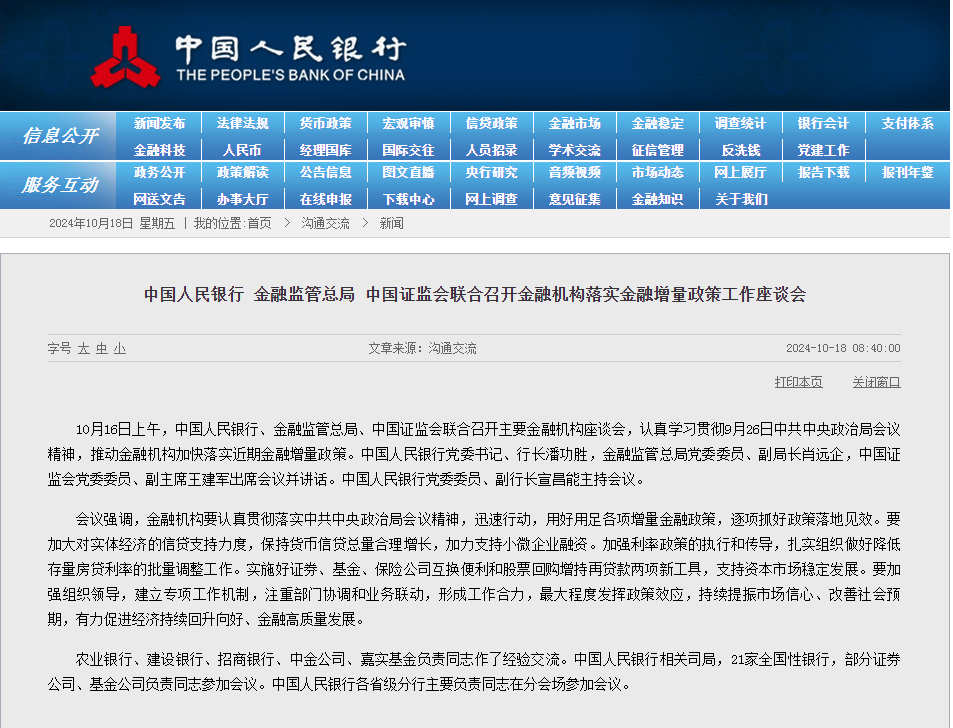Click the article headline text
This screenshot has height=728, width=953.
click(x=475, y=295)
